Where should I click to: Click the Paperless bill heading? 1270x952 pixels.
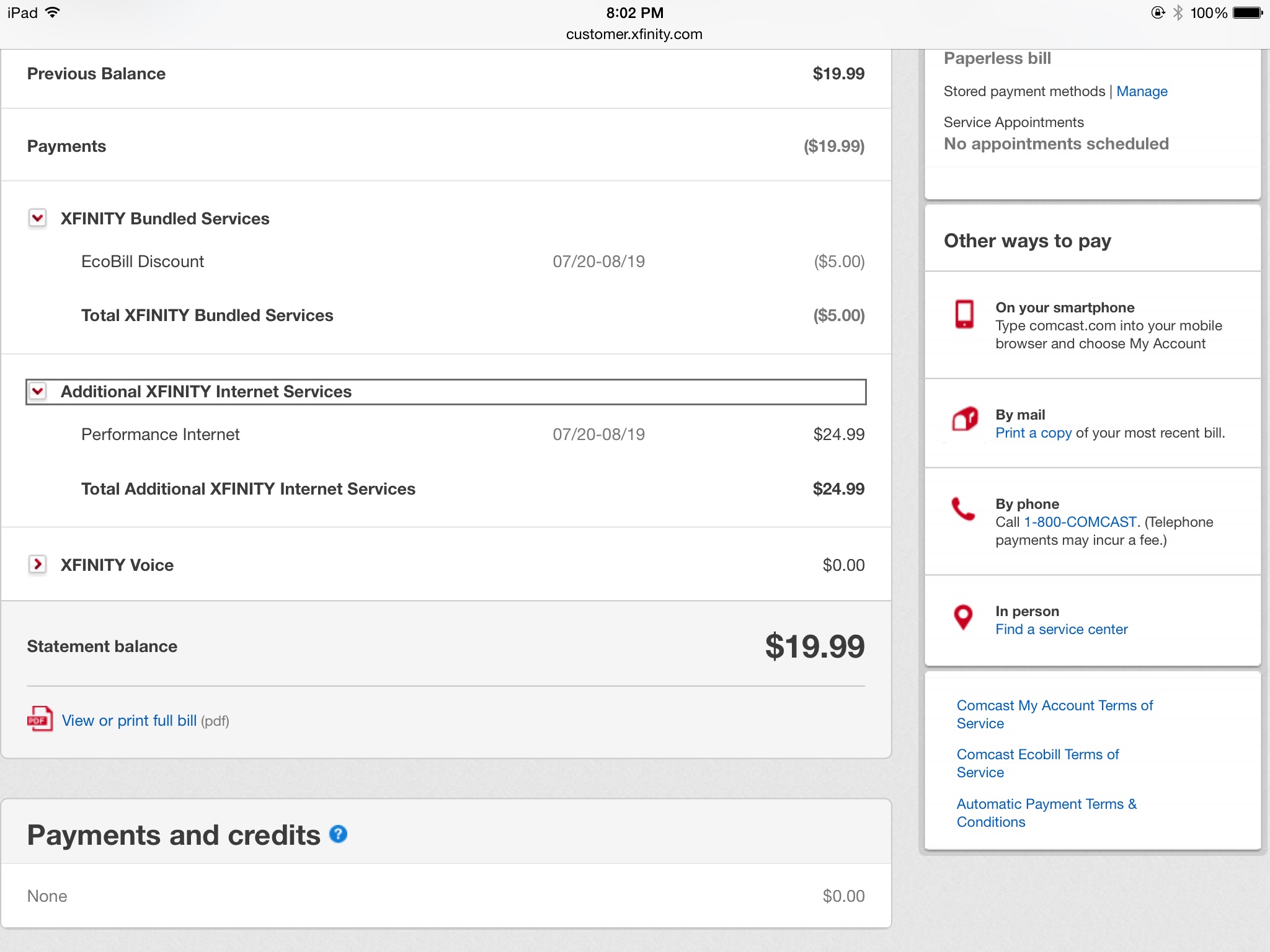point(997,58)
